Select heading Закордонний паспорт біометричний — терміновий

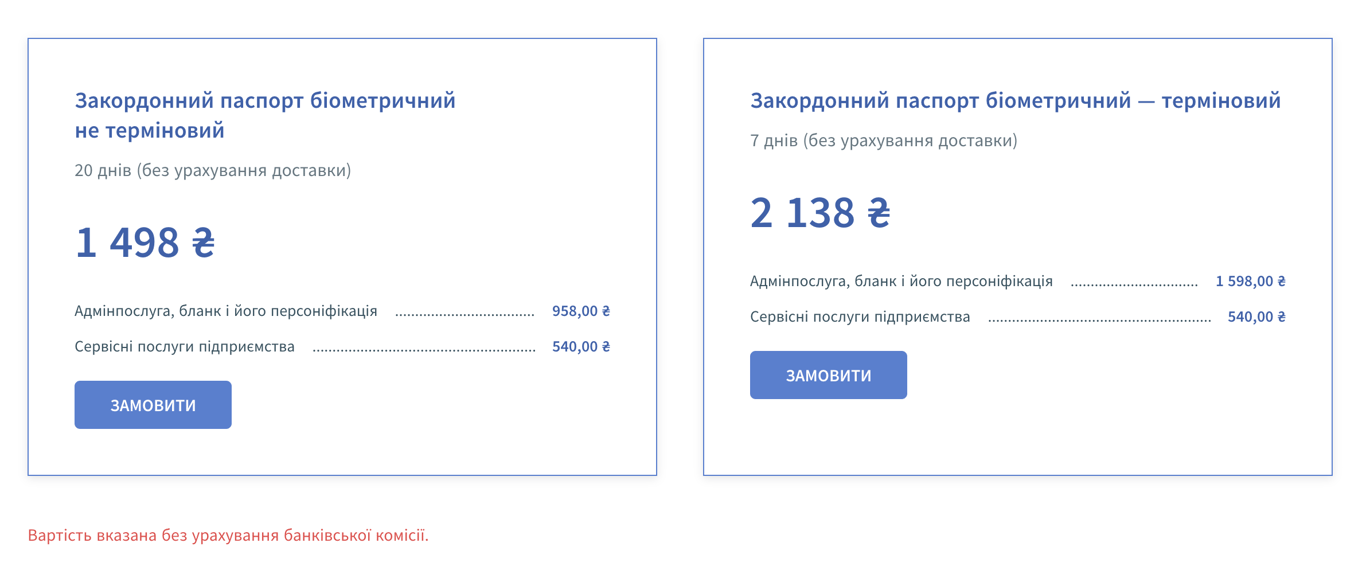(1015, 100)
